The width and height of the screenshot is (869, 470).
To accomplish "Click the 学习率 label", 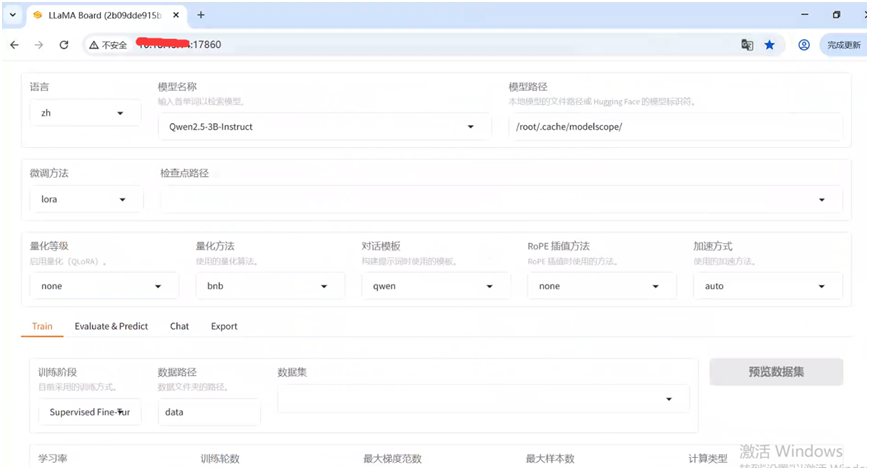I will click(53, 459).
